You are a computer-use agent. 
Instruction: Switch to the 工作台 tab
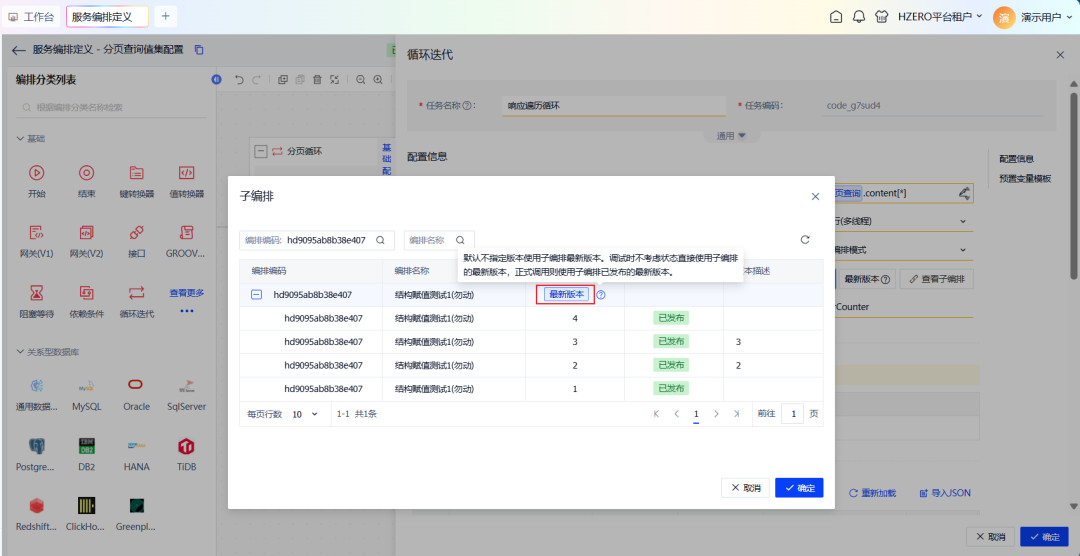[x=31, y=17]
